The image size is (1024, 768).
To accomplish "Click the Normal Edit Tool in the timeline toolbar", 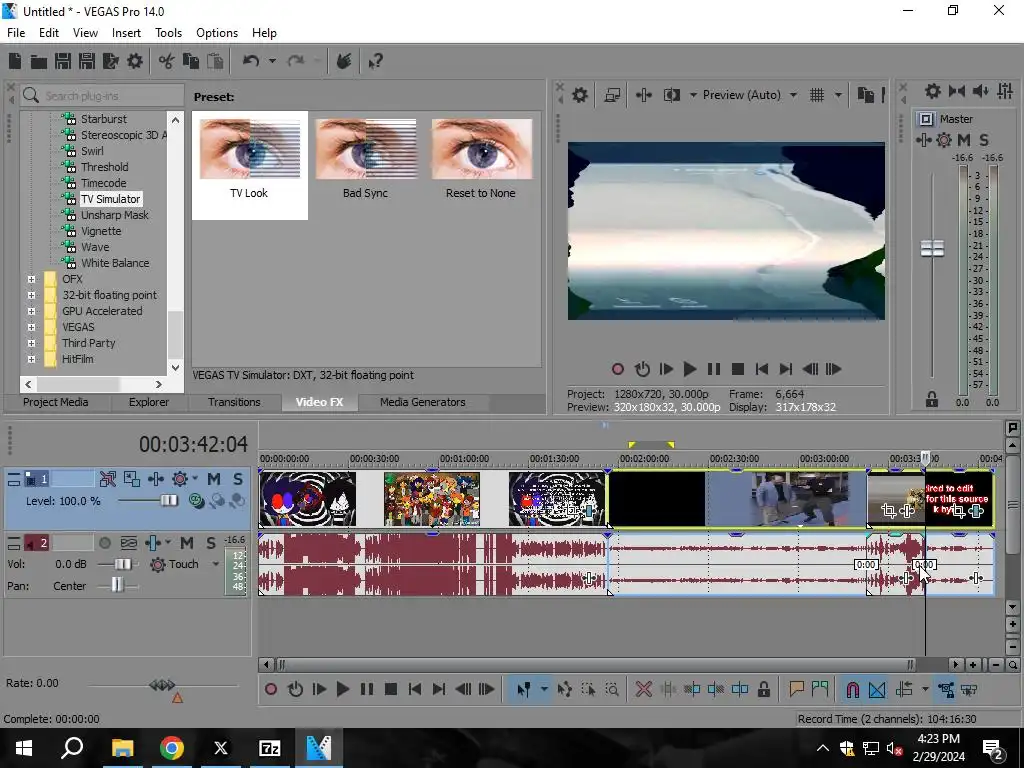I will pos(523,689).
